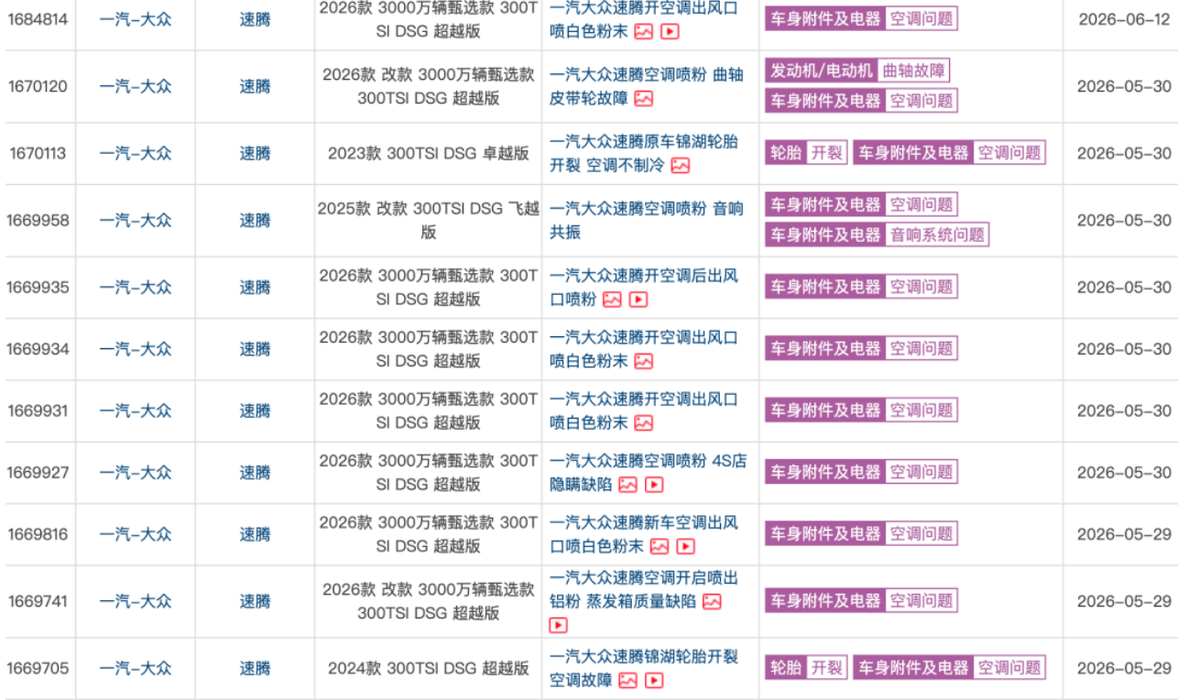The width and height of the screenshot is (1200, 700).
Task: Click complaint number 1669935
Action: pyautogui.click(x=38, y=287)
